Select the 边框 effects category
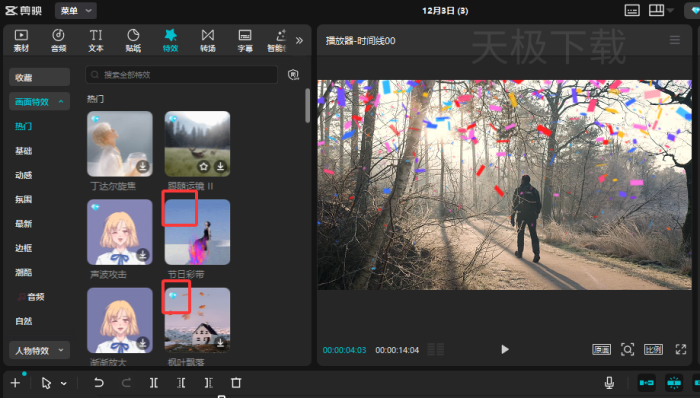 point(24,248)
